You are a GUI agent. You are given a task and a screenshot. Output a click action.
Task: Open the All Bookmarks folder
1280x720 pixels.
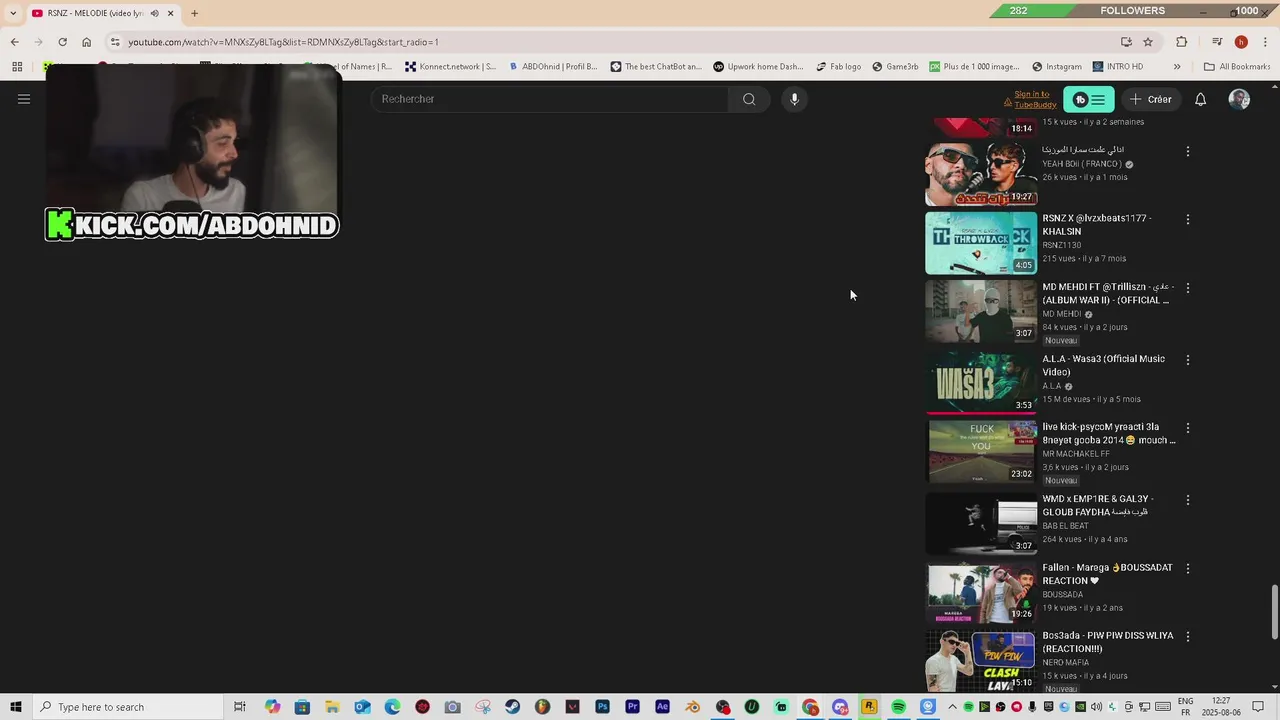click(1237, 67)
